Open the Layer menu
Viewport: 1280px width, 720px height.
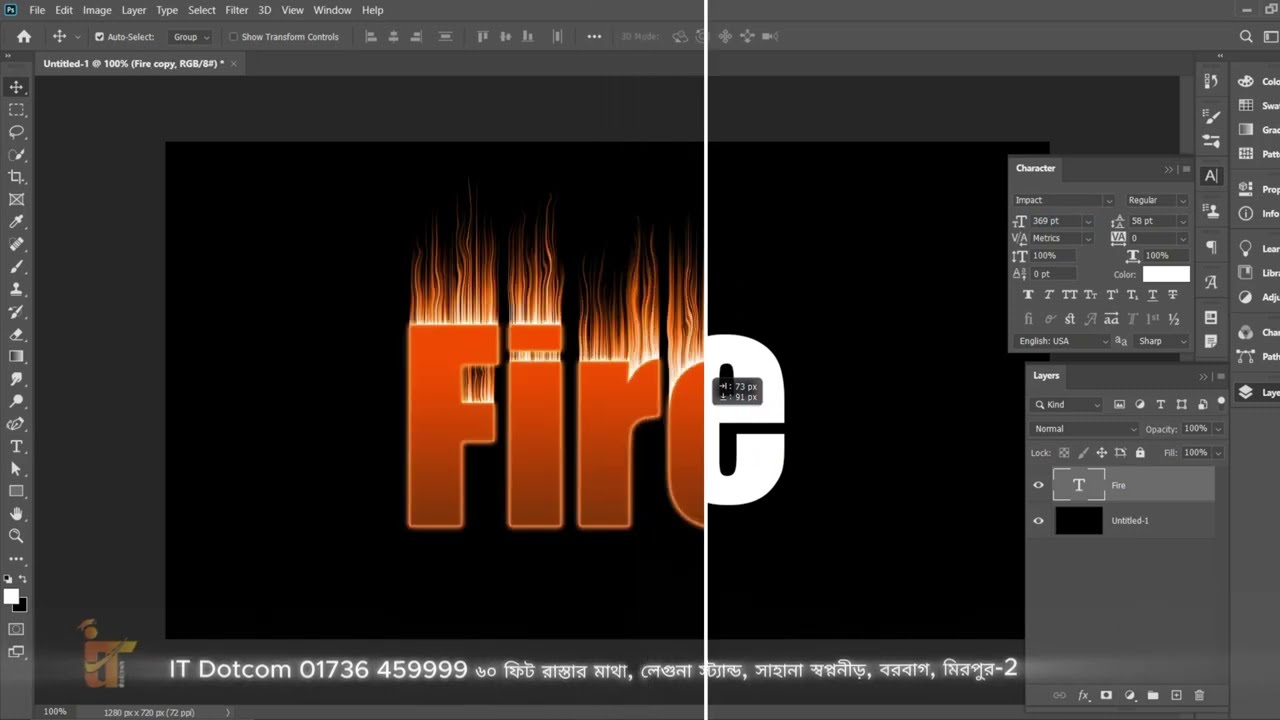pos(134,10)
